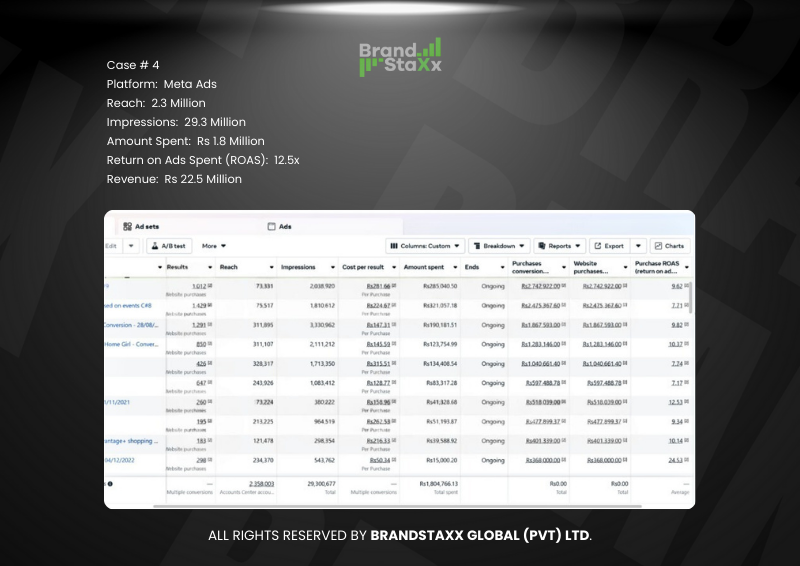Click the flask icon on A/B test
This screenshot has width=800, height=566.
157,246
